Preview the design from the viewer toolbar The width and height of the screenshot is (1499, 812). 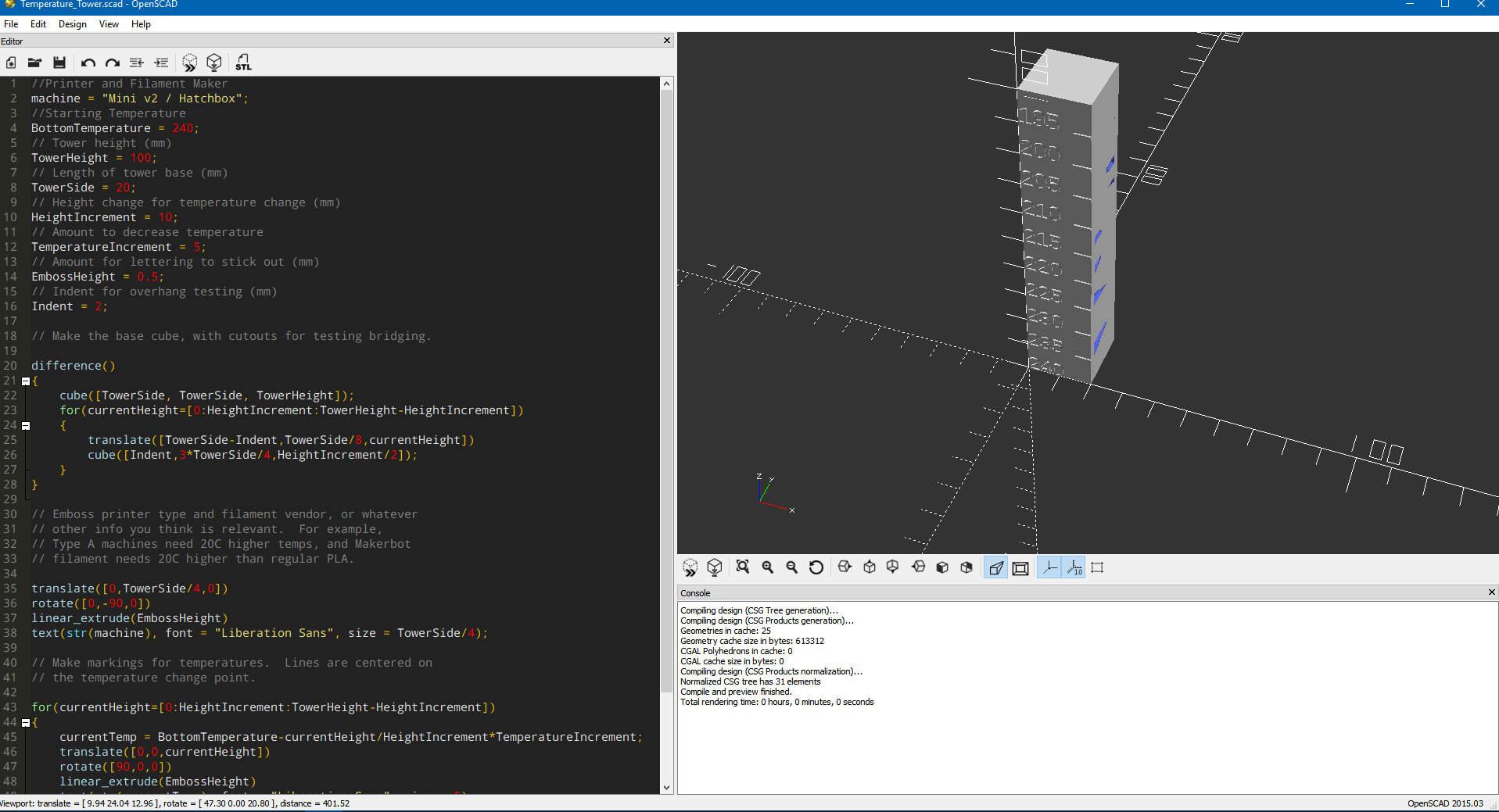[690, 567]
